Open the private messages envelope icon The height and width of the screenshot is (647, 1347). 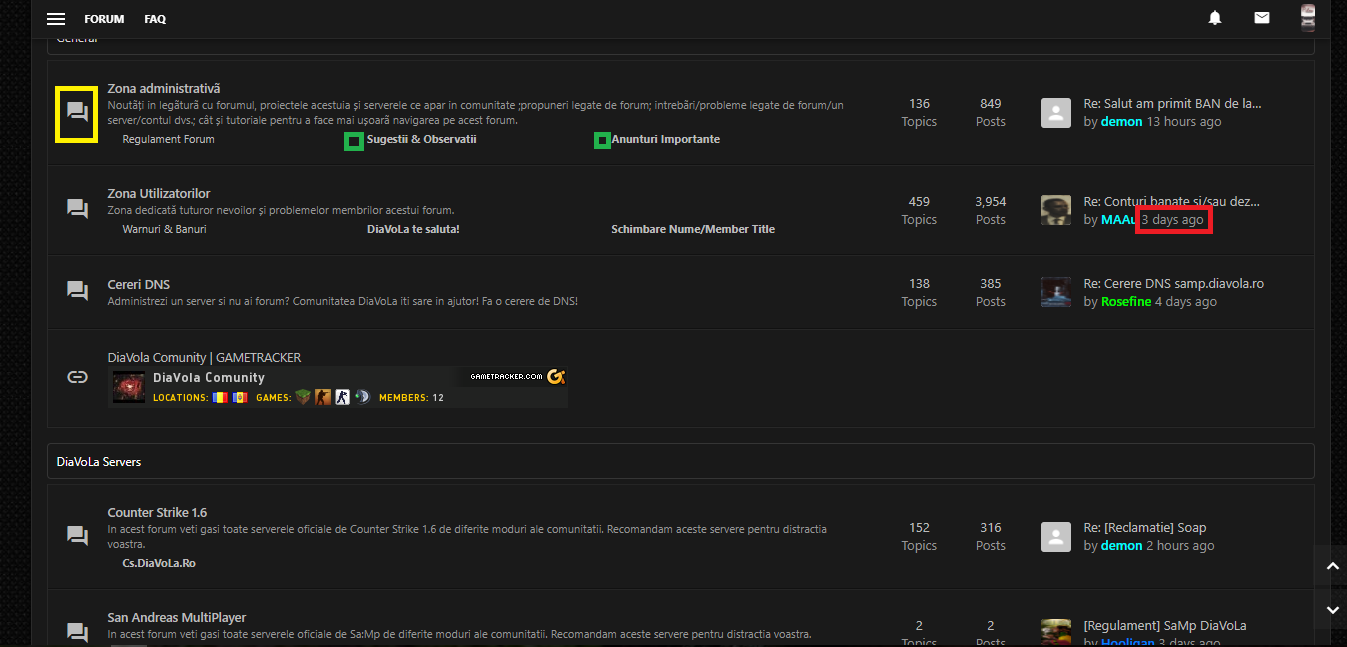[1261, 18]
